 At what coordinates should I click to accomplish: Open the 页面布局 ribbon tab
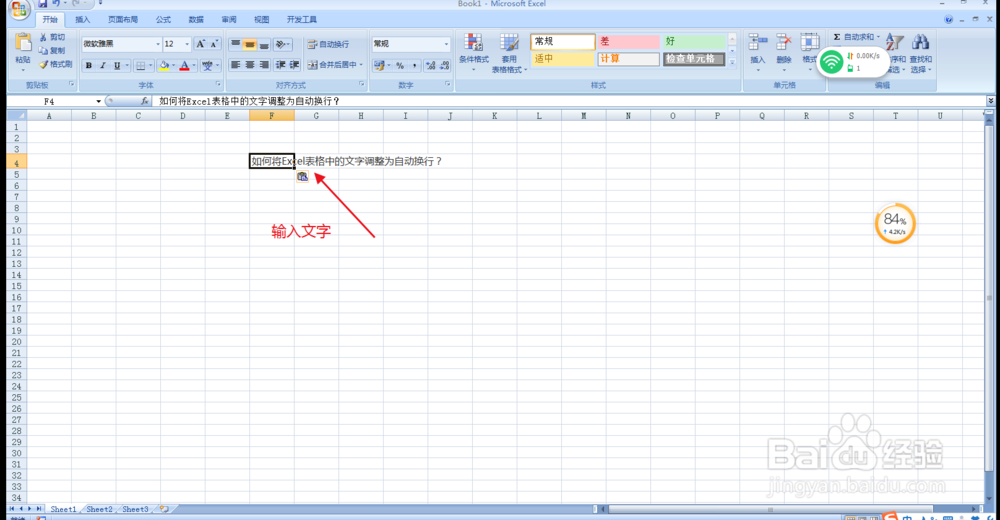(123, 20)
